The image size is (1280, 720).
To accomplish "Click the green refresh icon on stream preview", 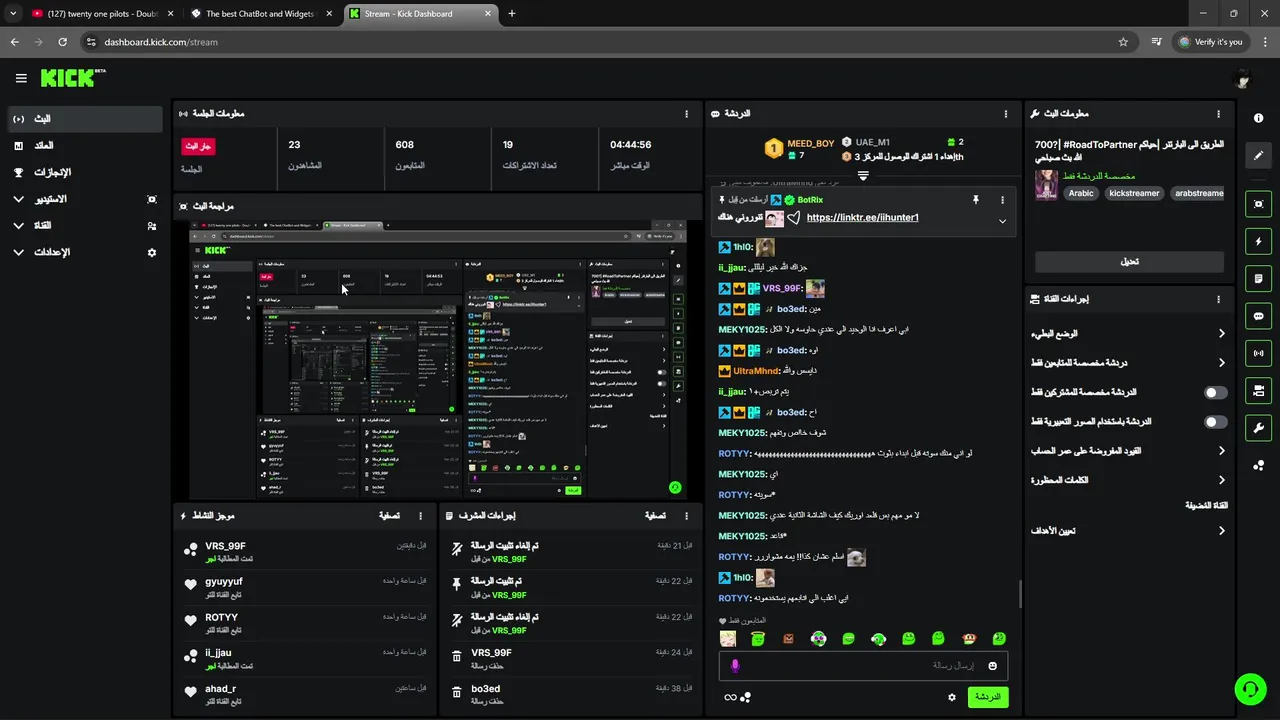I will click(675, 488).
